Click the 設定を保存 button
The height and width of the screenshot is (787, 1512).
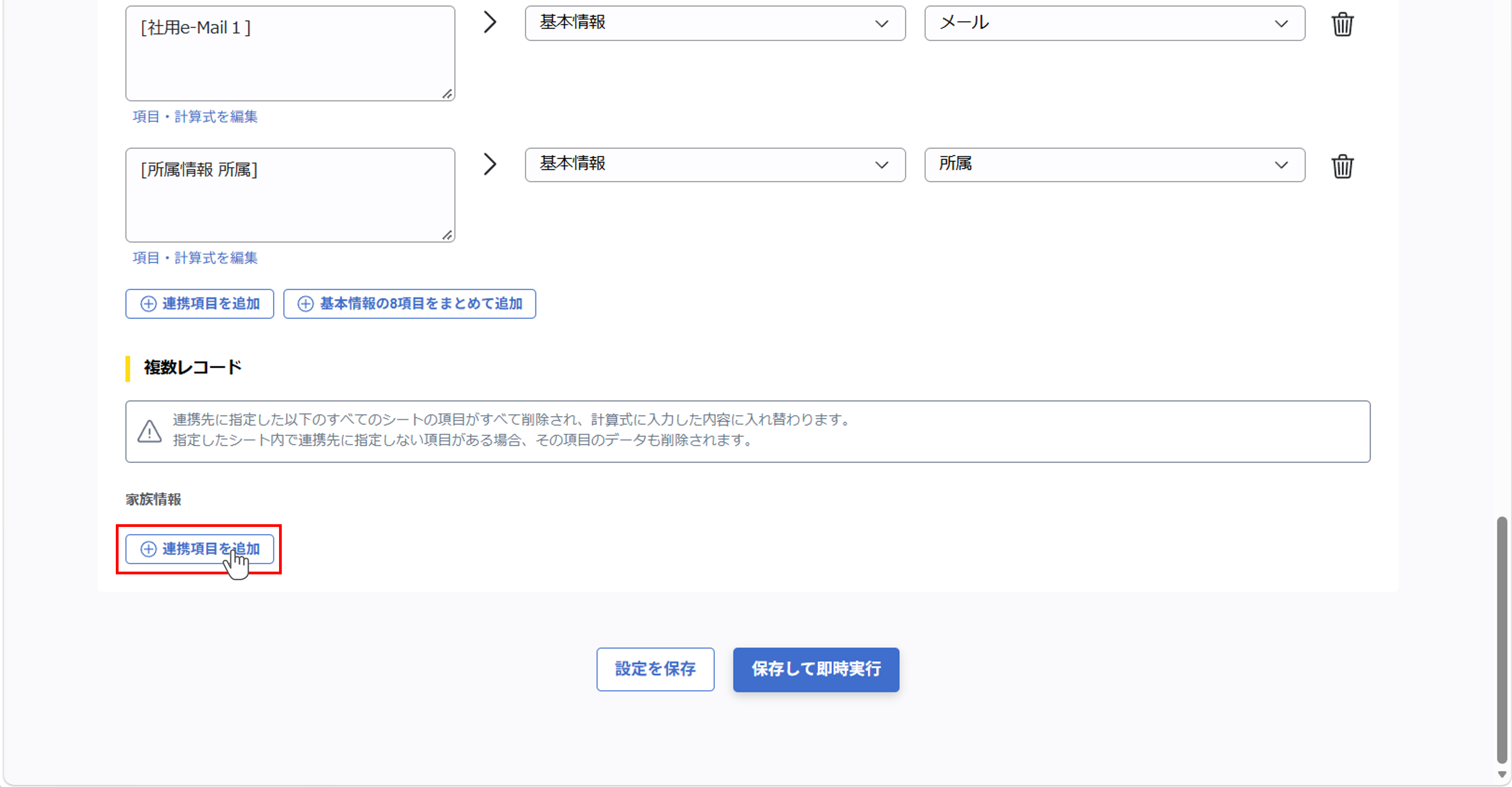click(655, 669)
